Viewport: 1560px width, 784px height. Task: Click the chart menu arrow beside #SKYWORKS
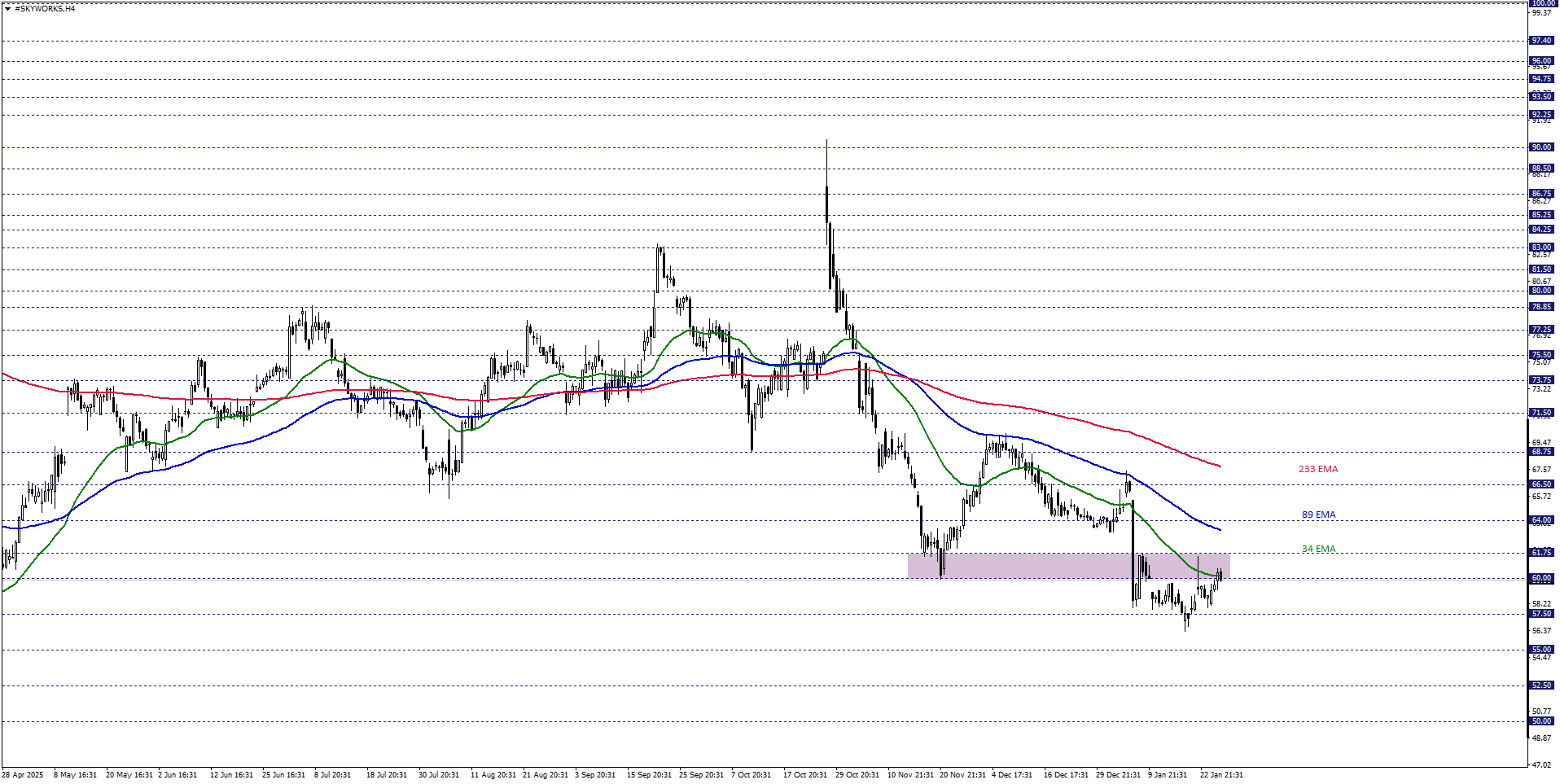point(7,9)
